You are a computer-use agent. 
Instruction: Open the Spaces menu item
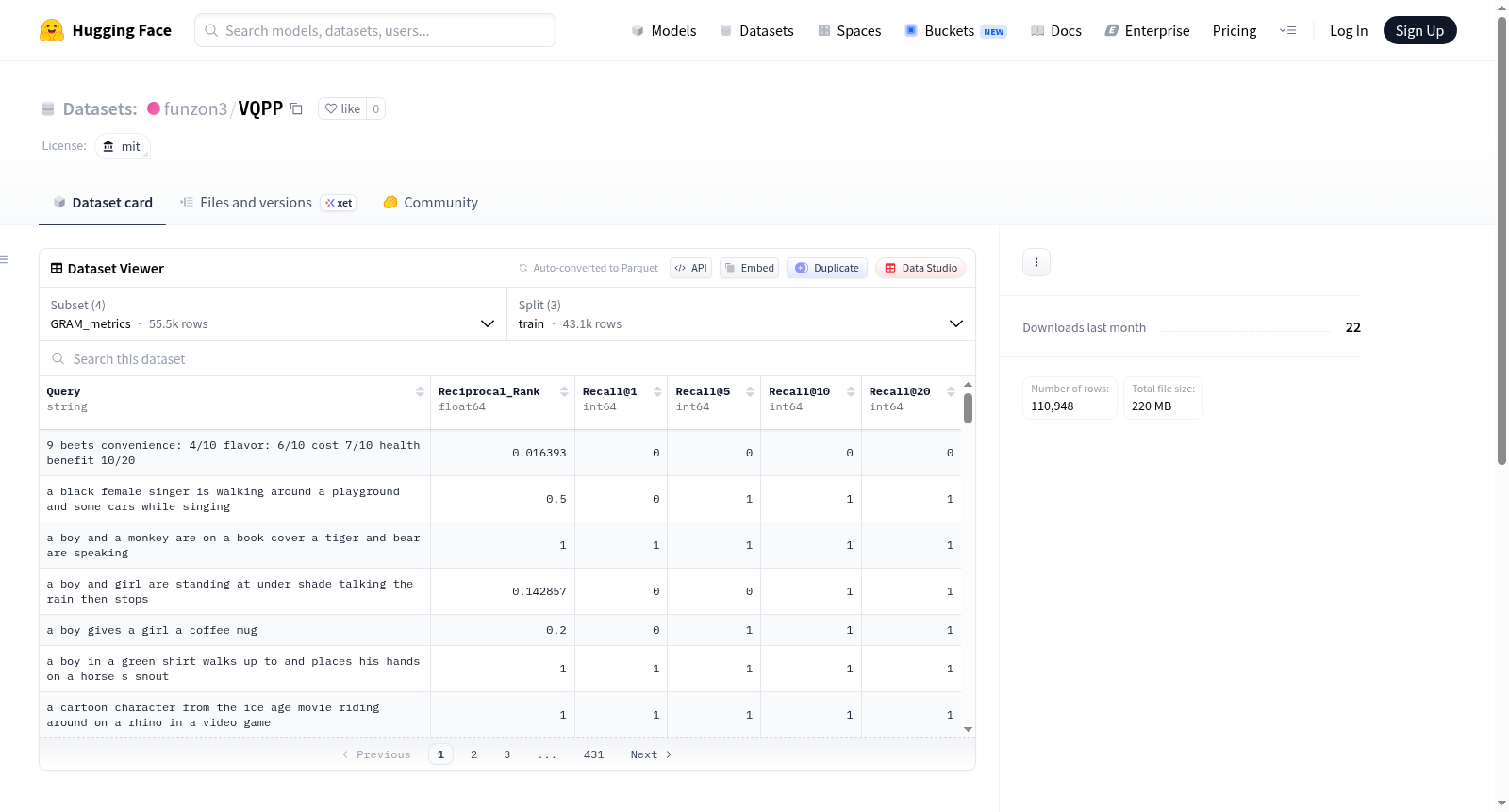coord(849,30)
